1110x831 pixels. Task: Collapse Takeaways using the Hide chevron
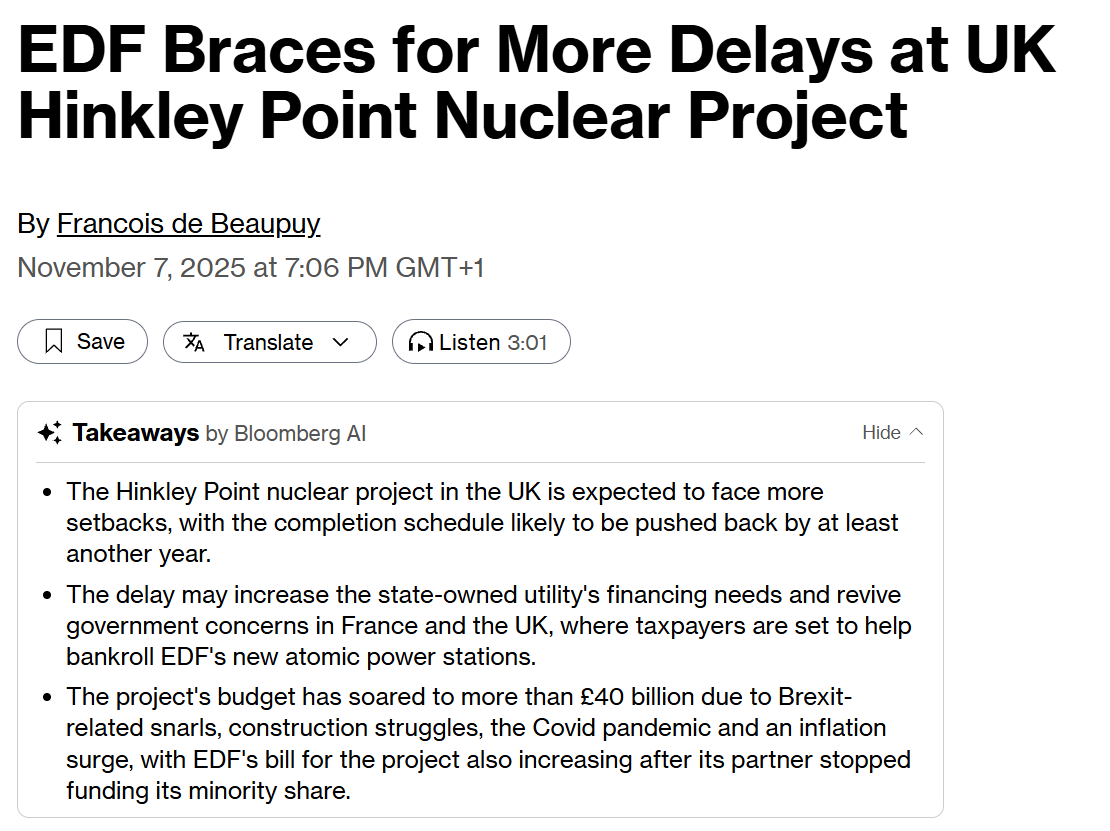[x=917, y=431]
